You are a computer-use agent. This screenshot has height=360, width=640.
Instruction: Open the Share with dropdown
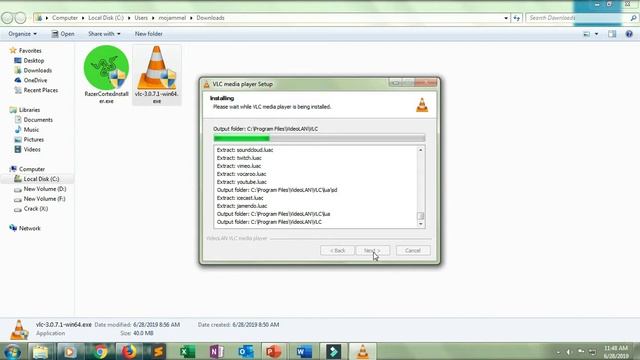pyautogui.click(x=104, y=34)
